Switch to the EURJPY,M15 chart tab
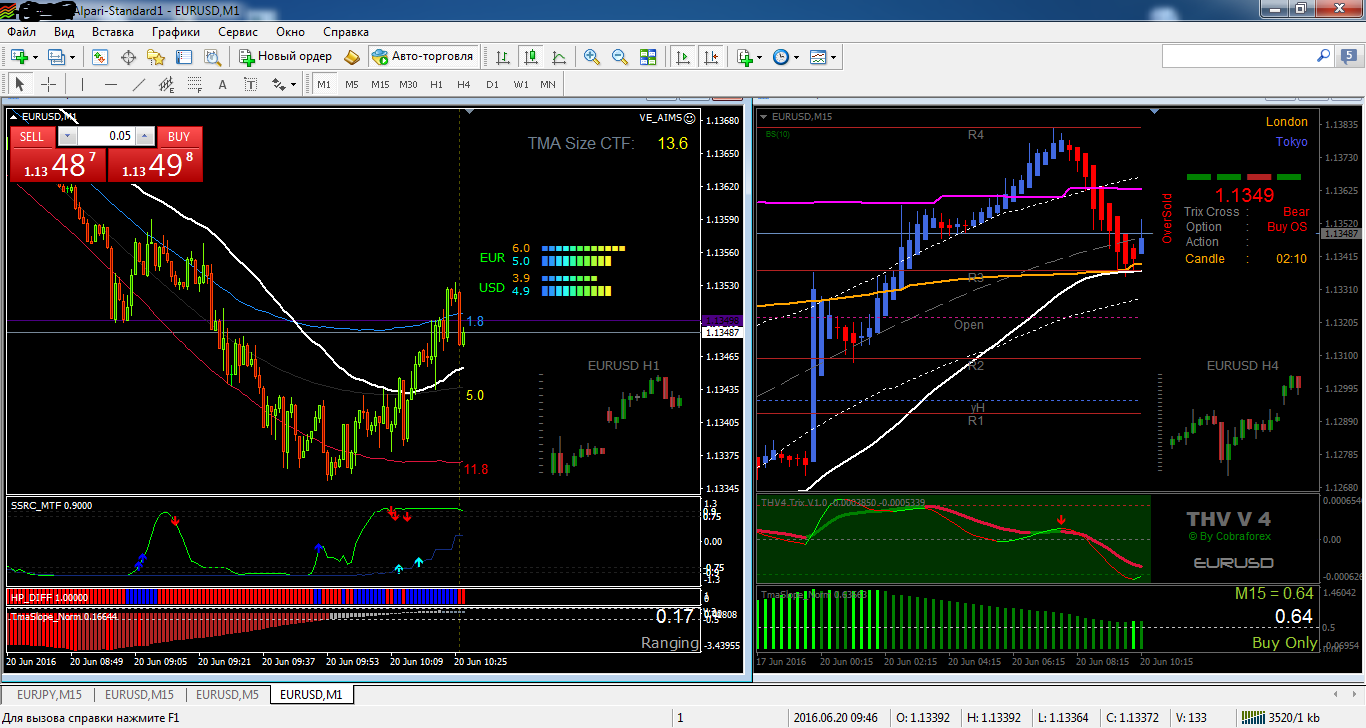Image resolution: width=1366 pixels, height=728 pixels. (x=50, y=694)
